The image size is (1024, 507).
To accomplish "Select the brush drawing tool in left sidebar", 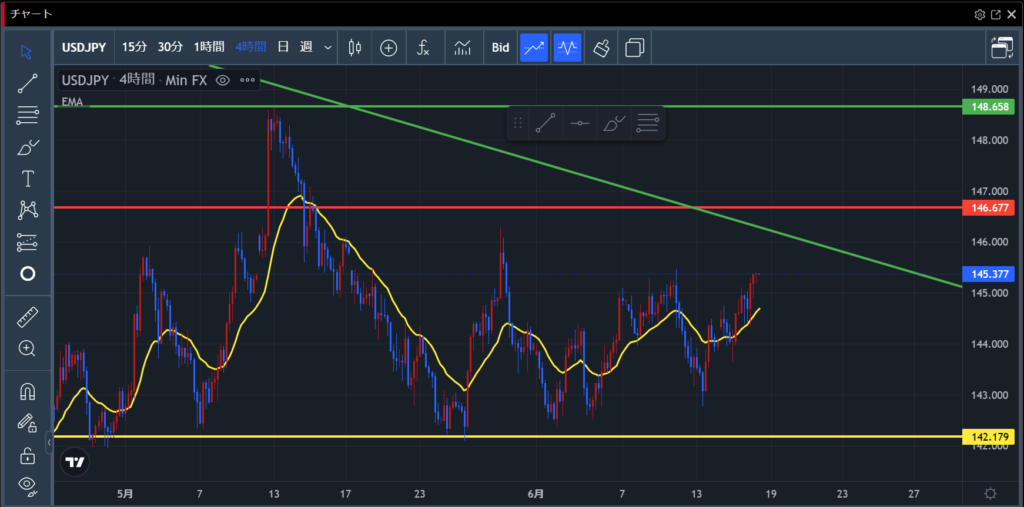I will click(x=27, y=147).
